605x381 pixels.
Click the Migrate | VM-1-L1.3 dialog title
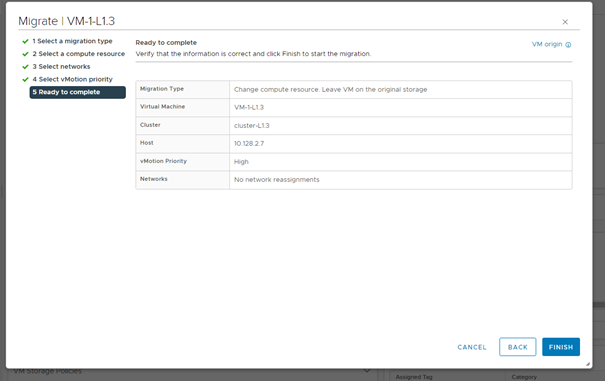[x=66, y=21]
